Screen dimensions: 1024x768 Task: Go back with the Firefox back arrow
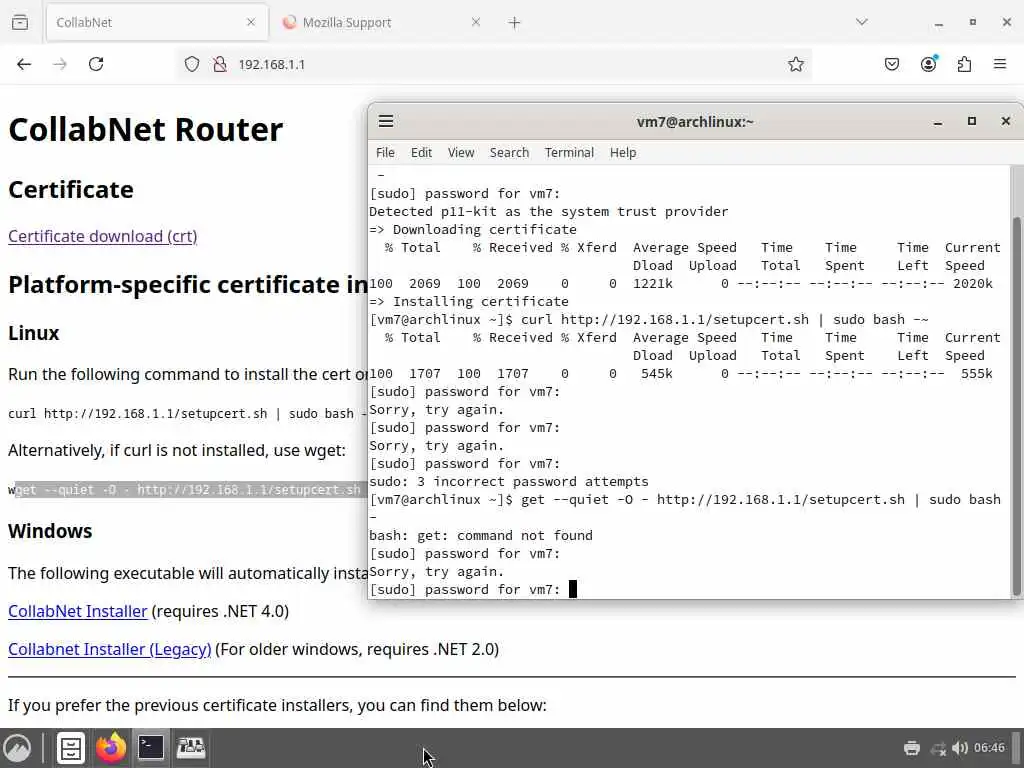(x=24, y=64)
